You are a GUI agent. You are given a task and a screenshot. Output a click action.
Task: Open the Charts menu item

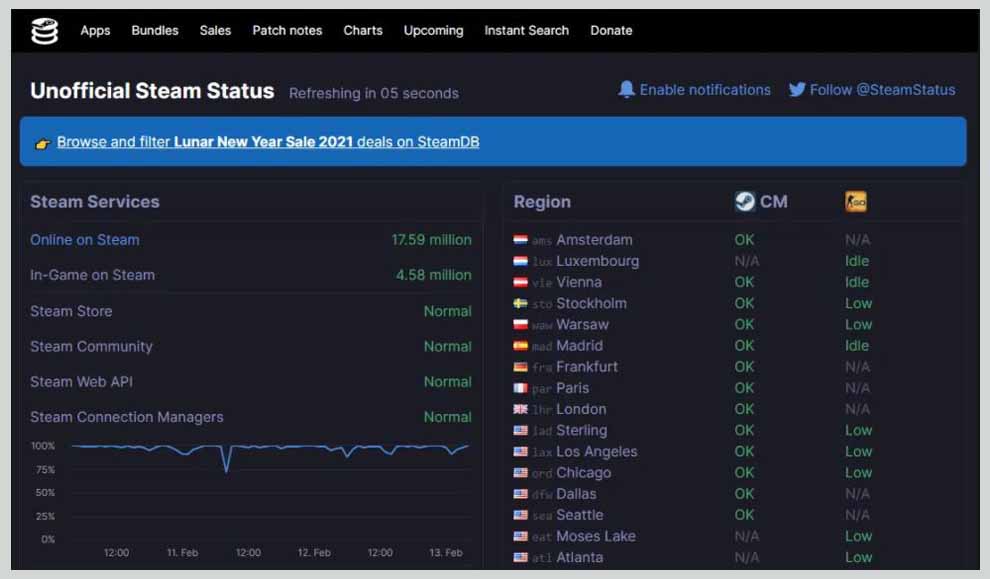point(363,30)
